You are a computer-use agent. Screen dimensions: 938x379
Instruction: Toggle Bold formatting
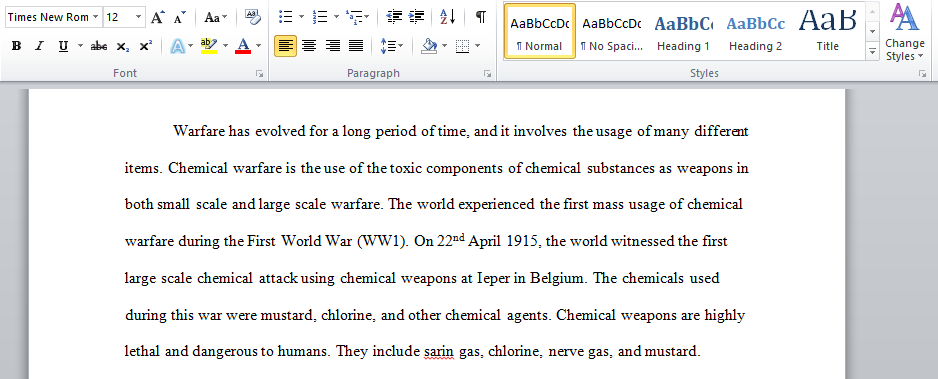click(17, 46)
